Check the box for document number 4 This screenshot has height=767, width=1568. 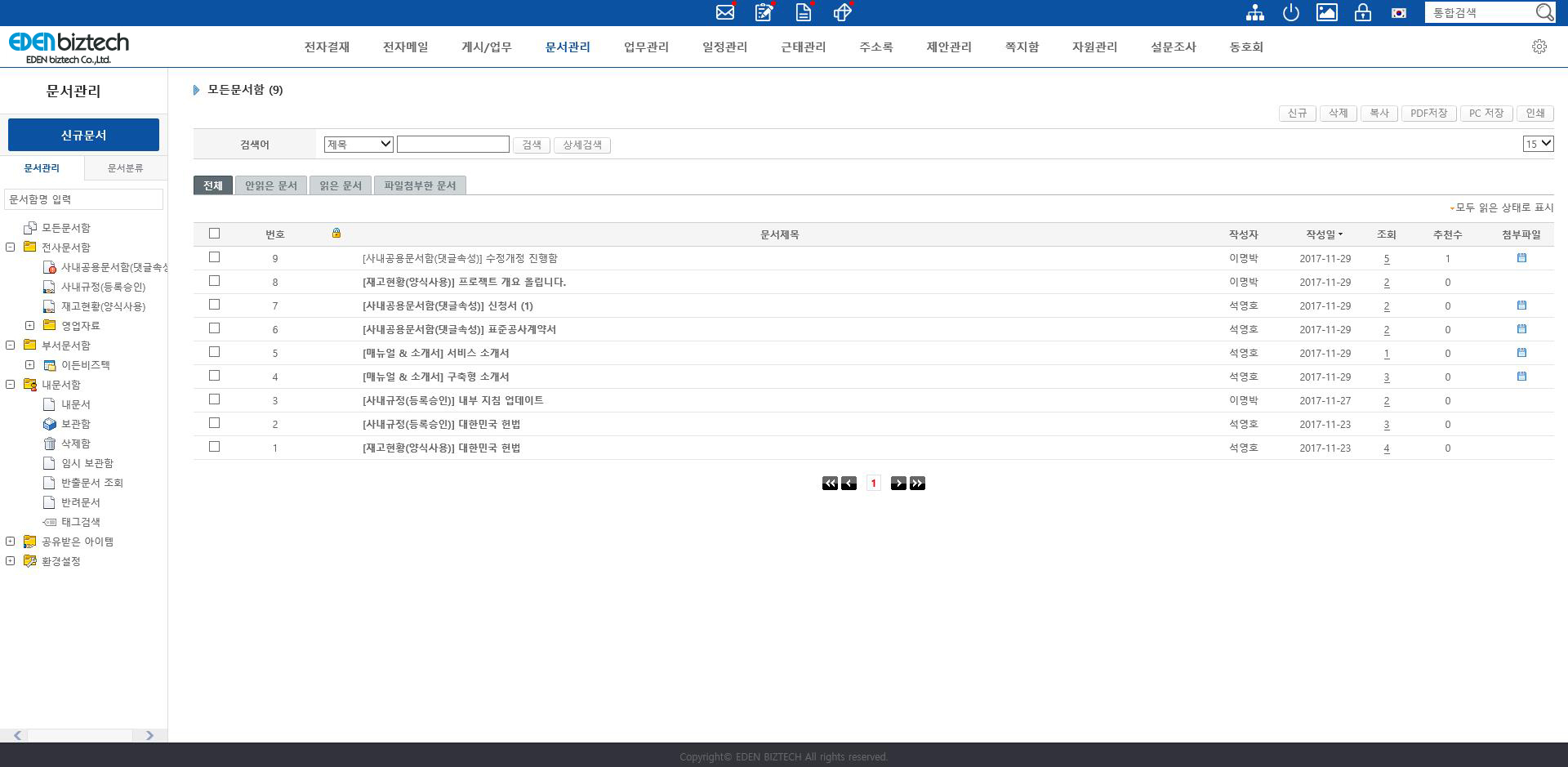point(214,376)
